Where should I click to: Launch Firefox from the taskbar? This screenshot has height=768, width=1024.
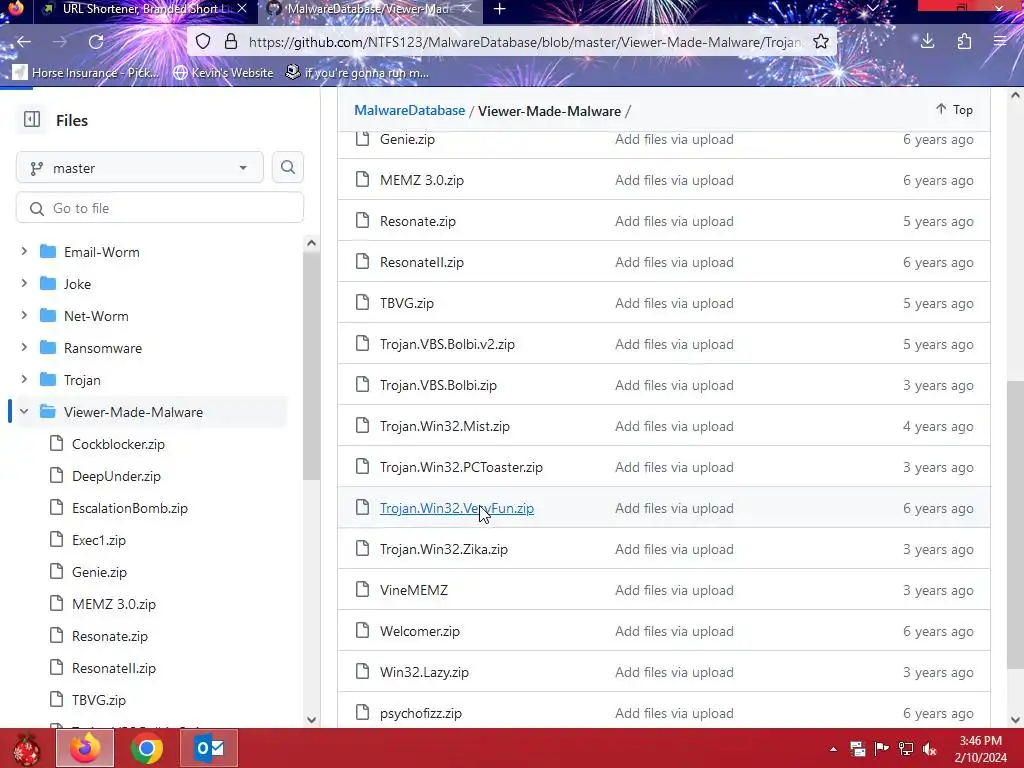click(85, 748)
